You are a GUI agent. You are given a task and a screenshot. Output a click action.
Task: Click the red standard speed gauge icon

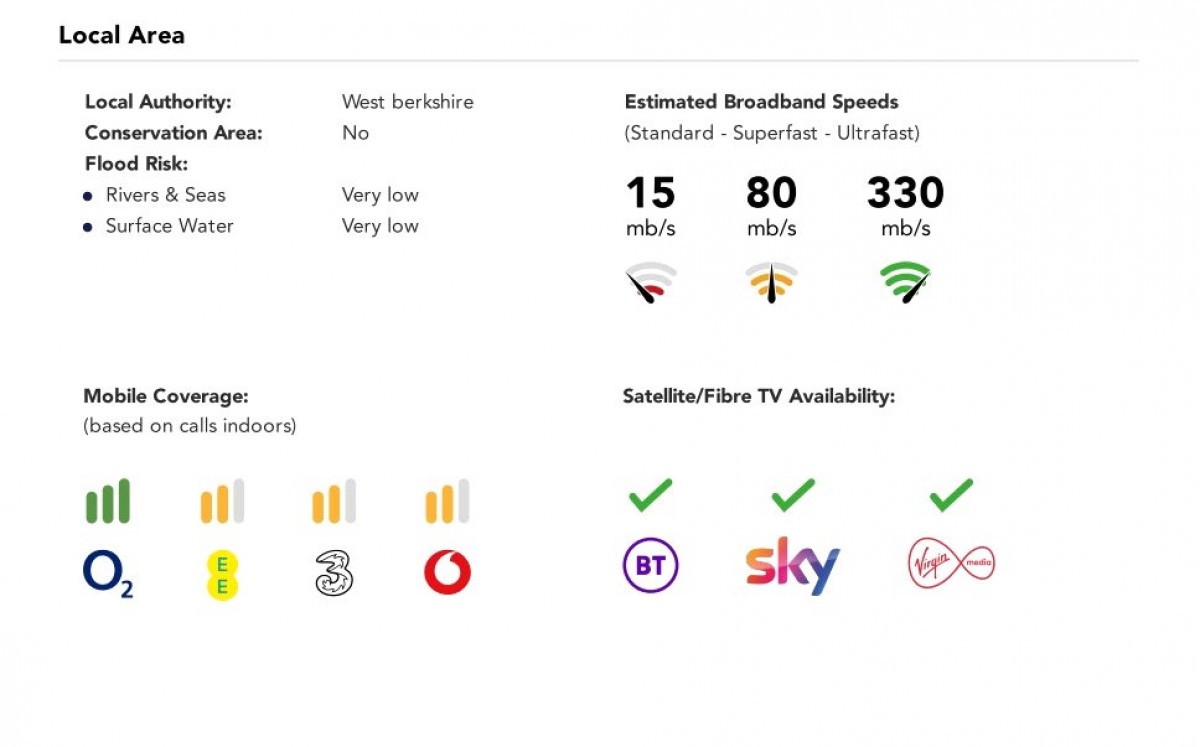tap(651, 281)
